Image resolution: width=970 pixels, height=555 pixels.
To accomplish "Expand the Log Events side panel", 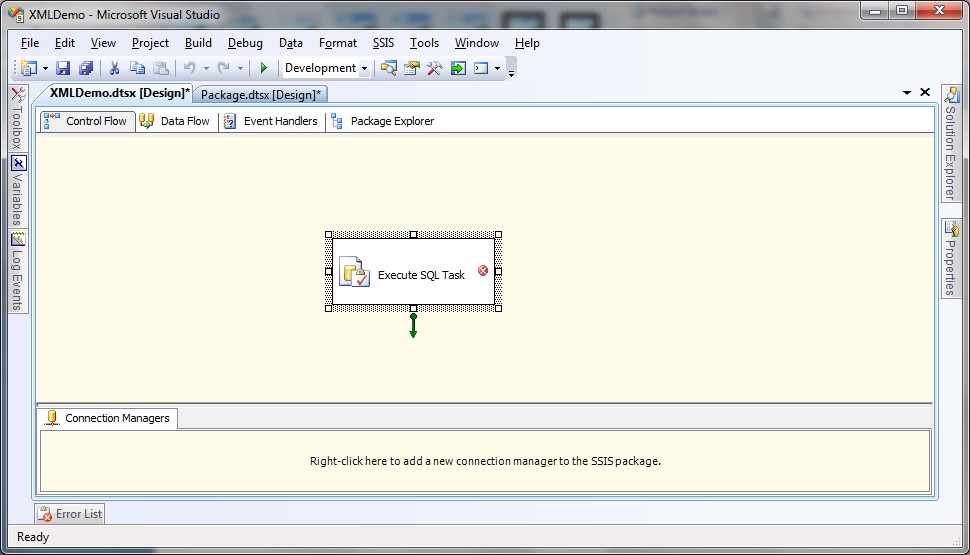I will coord(18,272).
